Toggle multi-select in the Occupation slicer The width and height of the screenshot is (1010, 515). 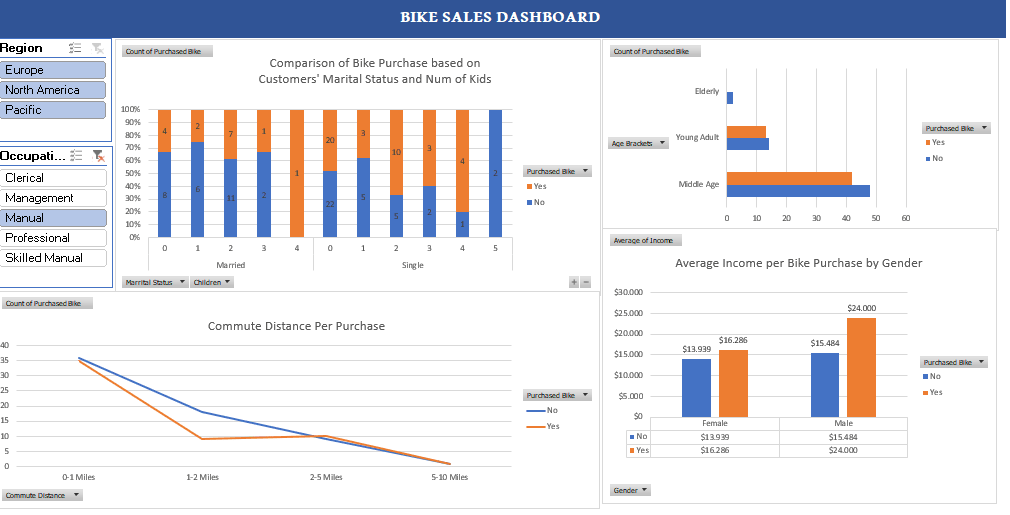click(75, 156)
